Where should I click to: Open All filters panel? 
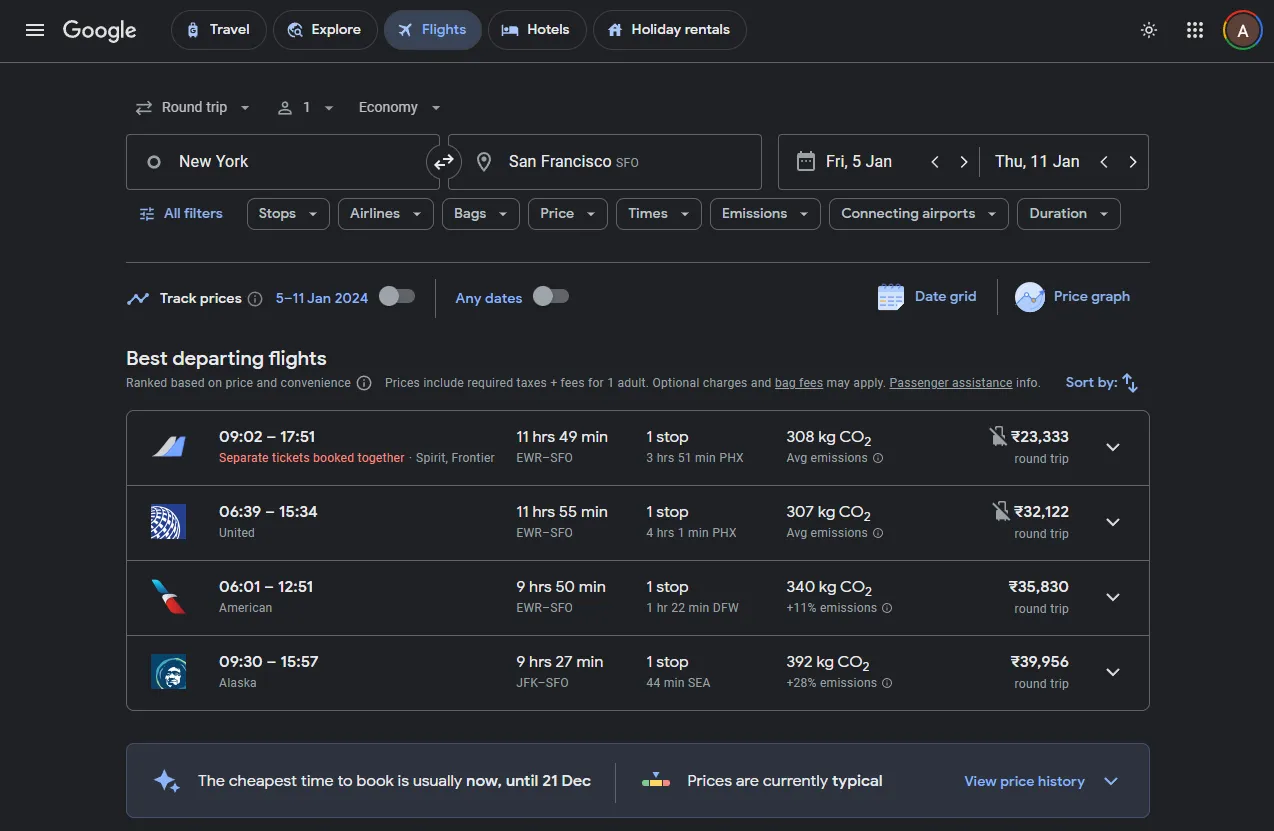coord(181,214)
